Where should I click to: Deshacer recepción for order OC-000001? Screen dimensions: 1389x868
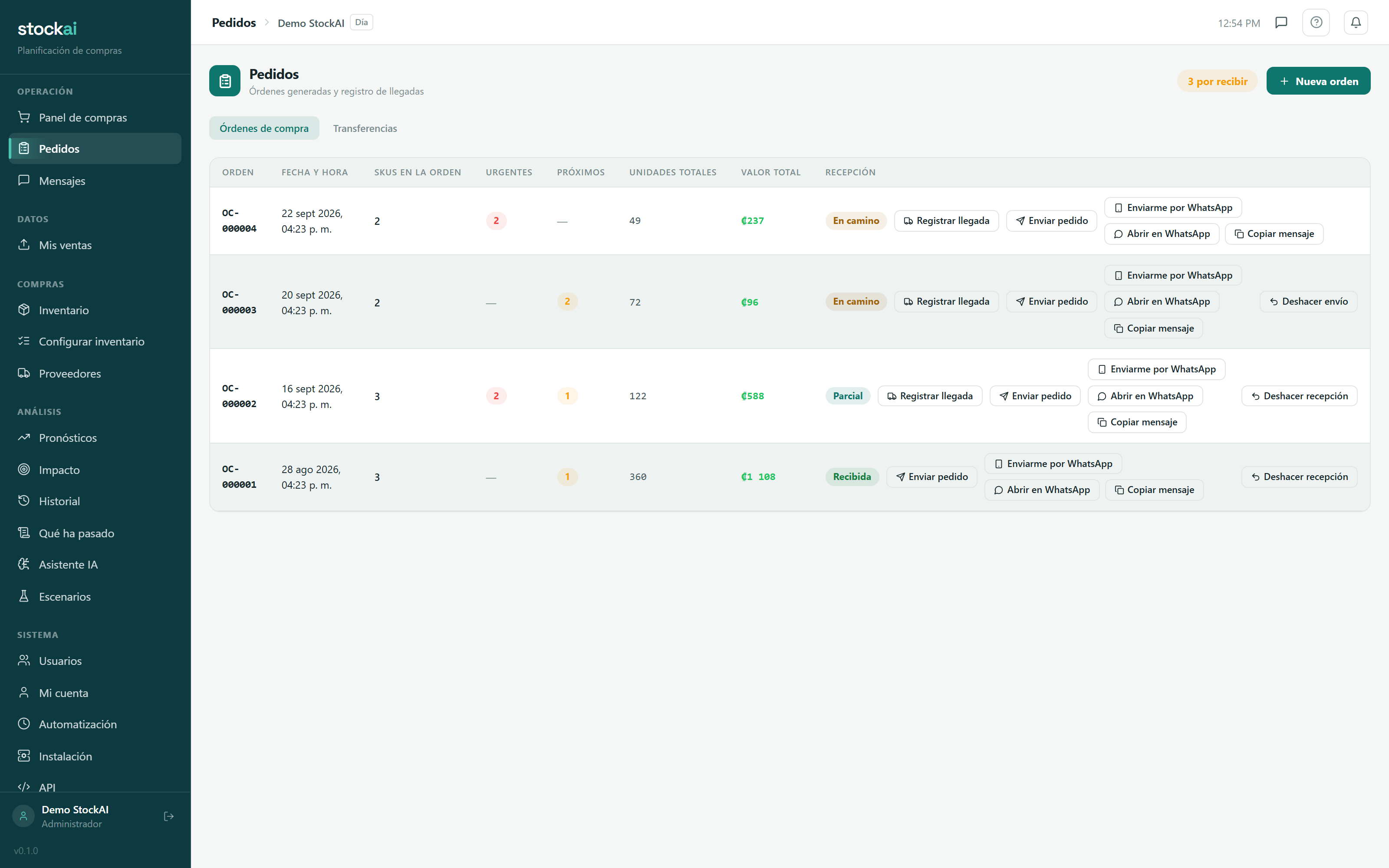tap(1300, 477)
